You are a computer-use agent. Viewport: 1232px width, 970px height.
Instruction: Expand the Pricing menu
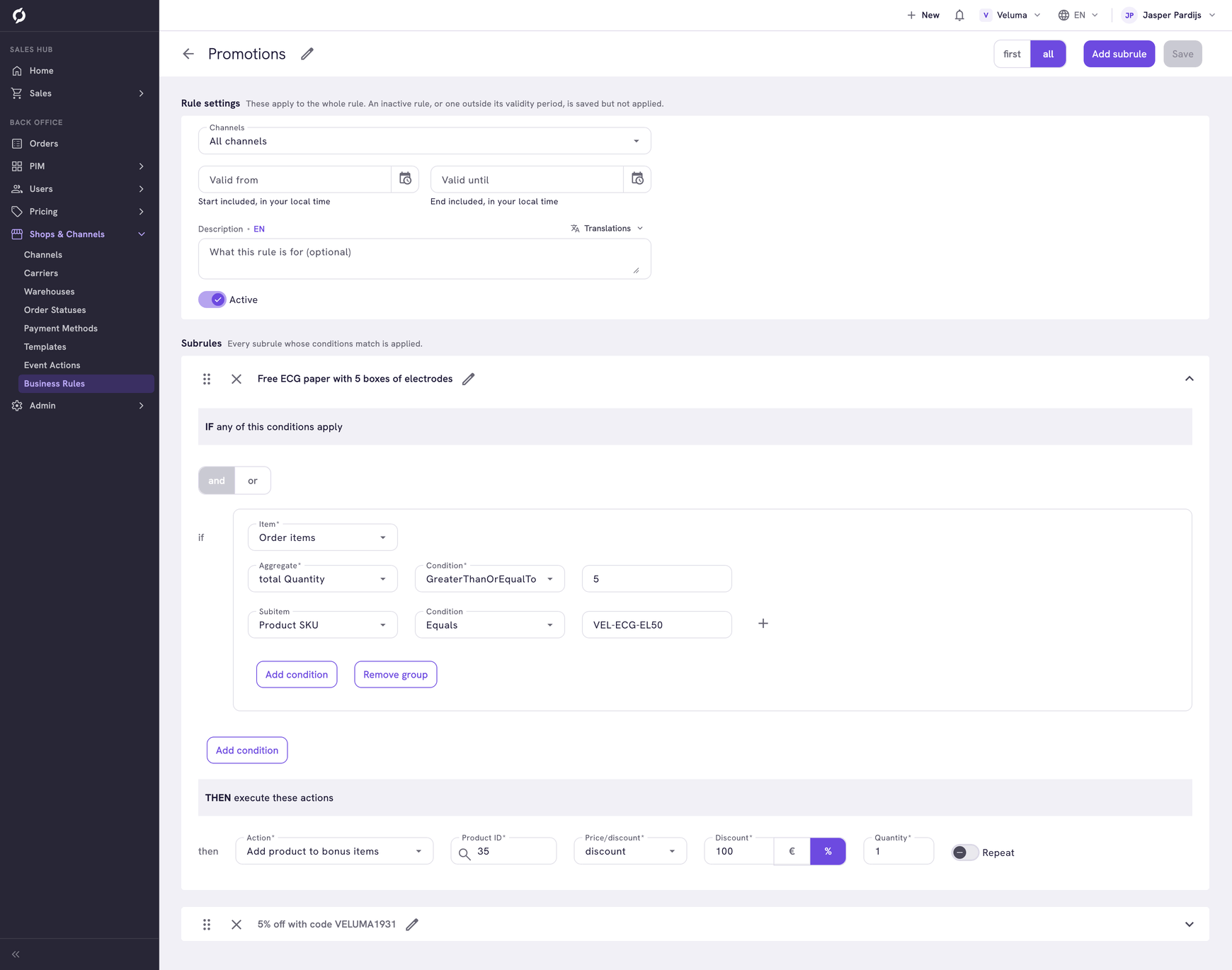79,212
